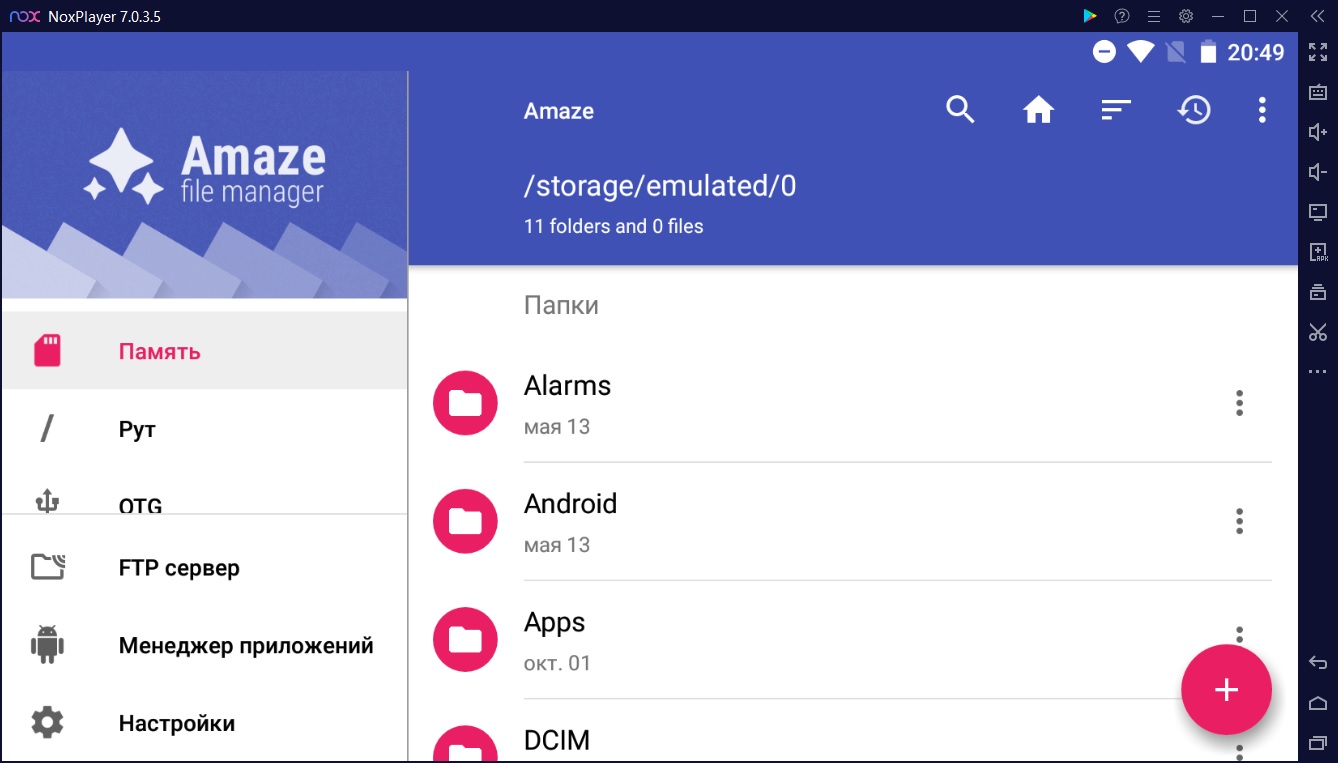Open the sort options icon
The width and height of the screenshot is (1338, 763).
pos(1116,110)
